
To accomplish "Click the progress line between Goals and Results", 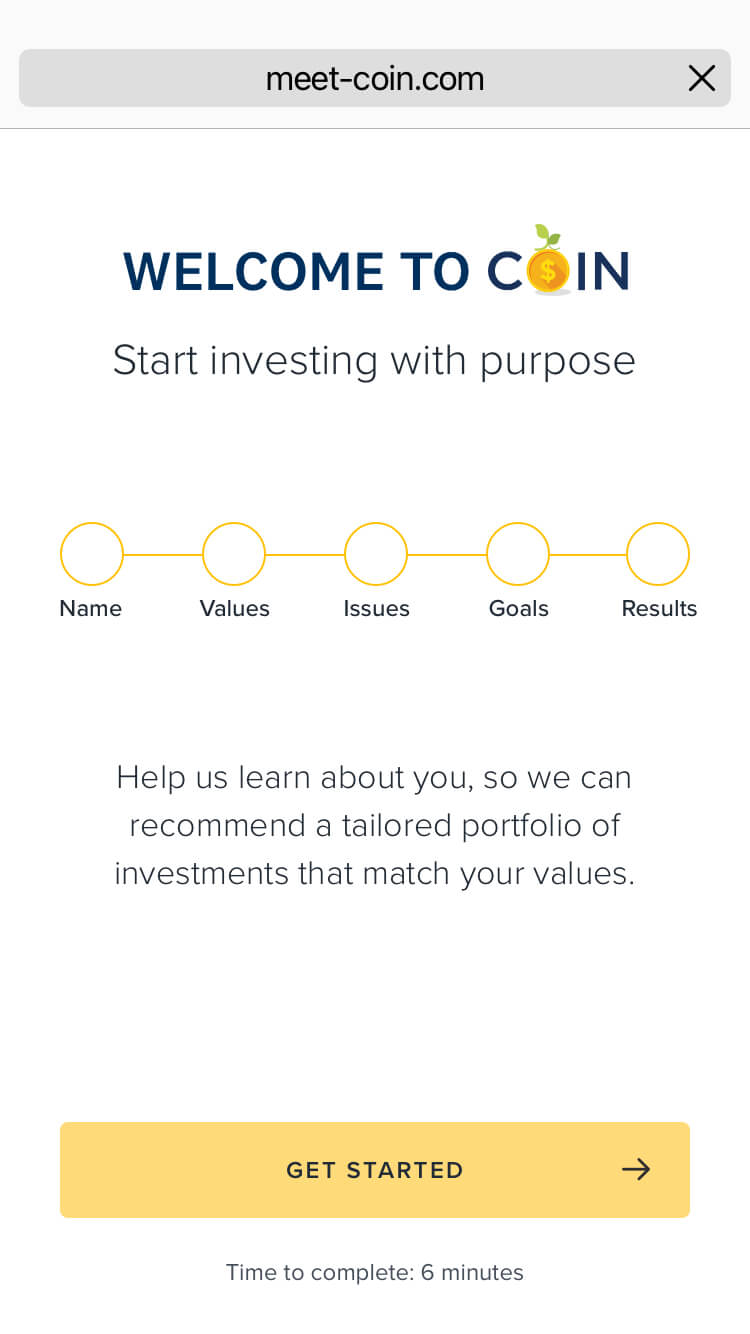I will coord(588,554).
